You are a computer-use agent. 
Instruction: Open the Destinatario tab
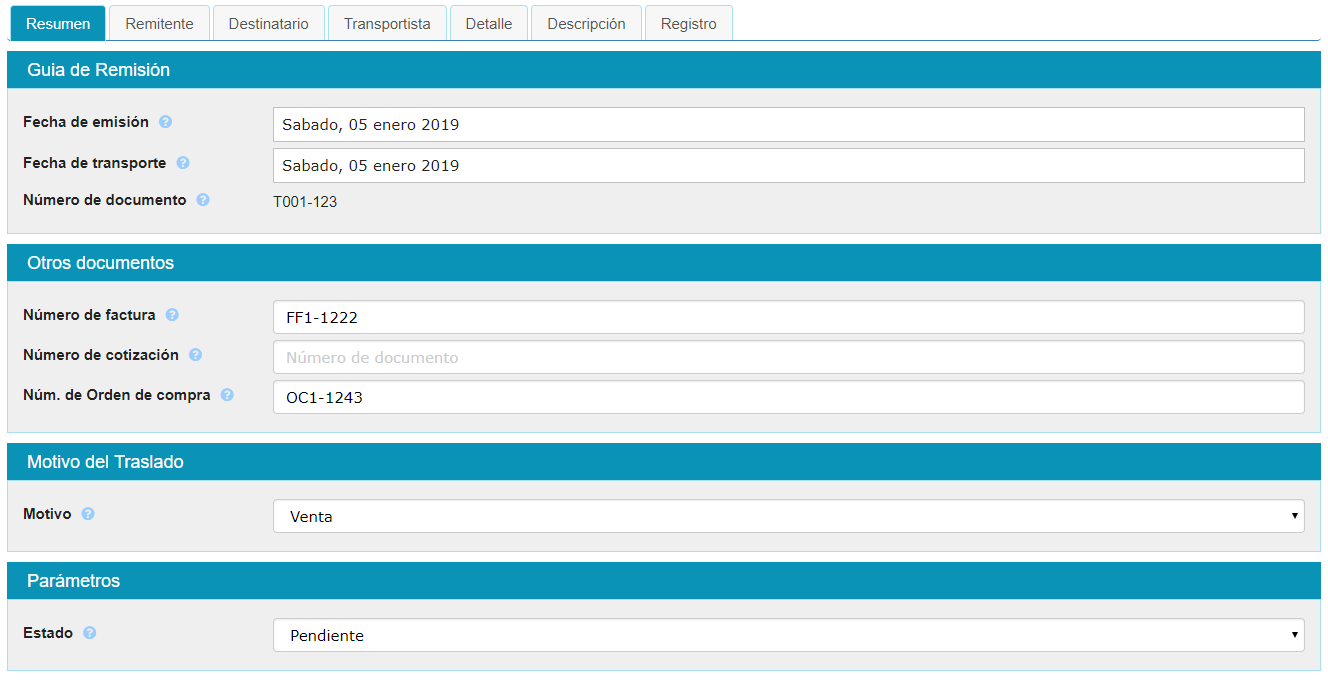pyautogui.click(x=268, y=24)
